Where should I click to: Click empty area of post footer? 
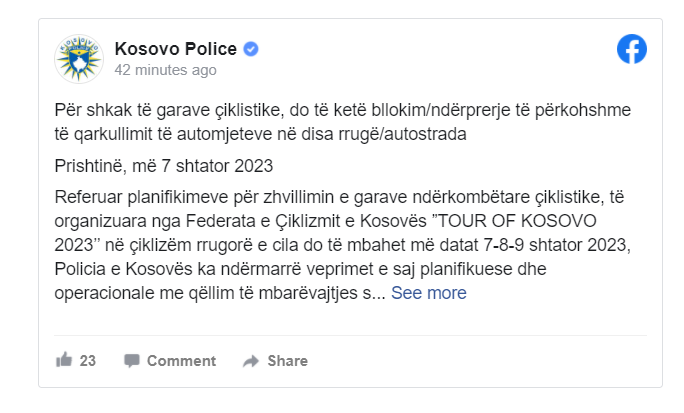click(x=480, y=361)
